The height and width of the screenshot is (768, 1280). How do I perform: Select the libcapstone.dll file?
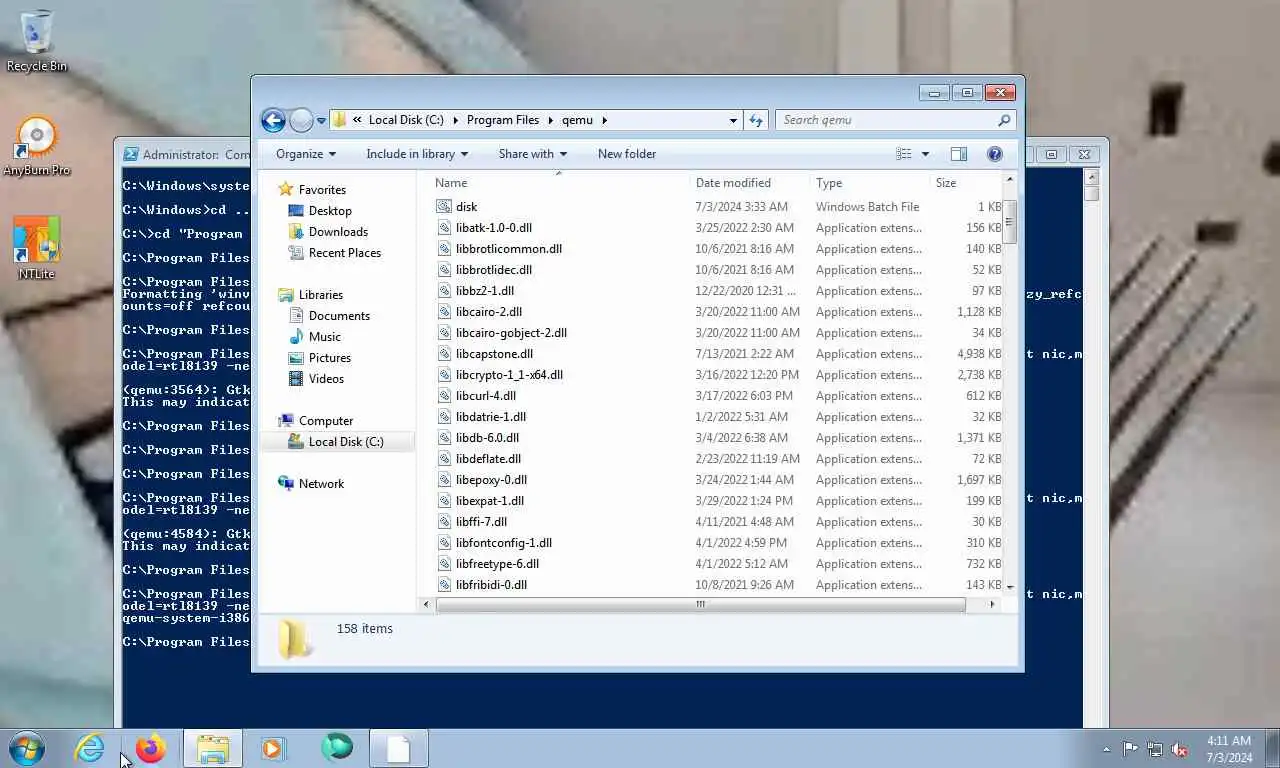coord(494,354)
